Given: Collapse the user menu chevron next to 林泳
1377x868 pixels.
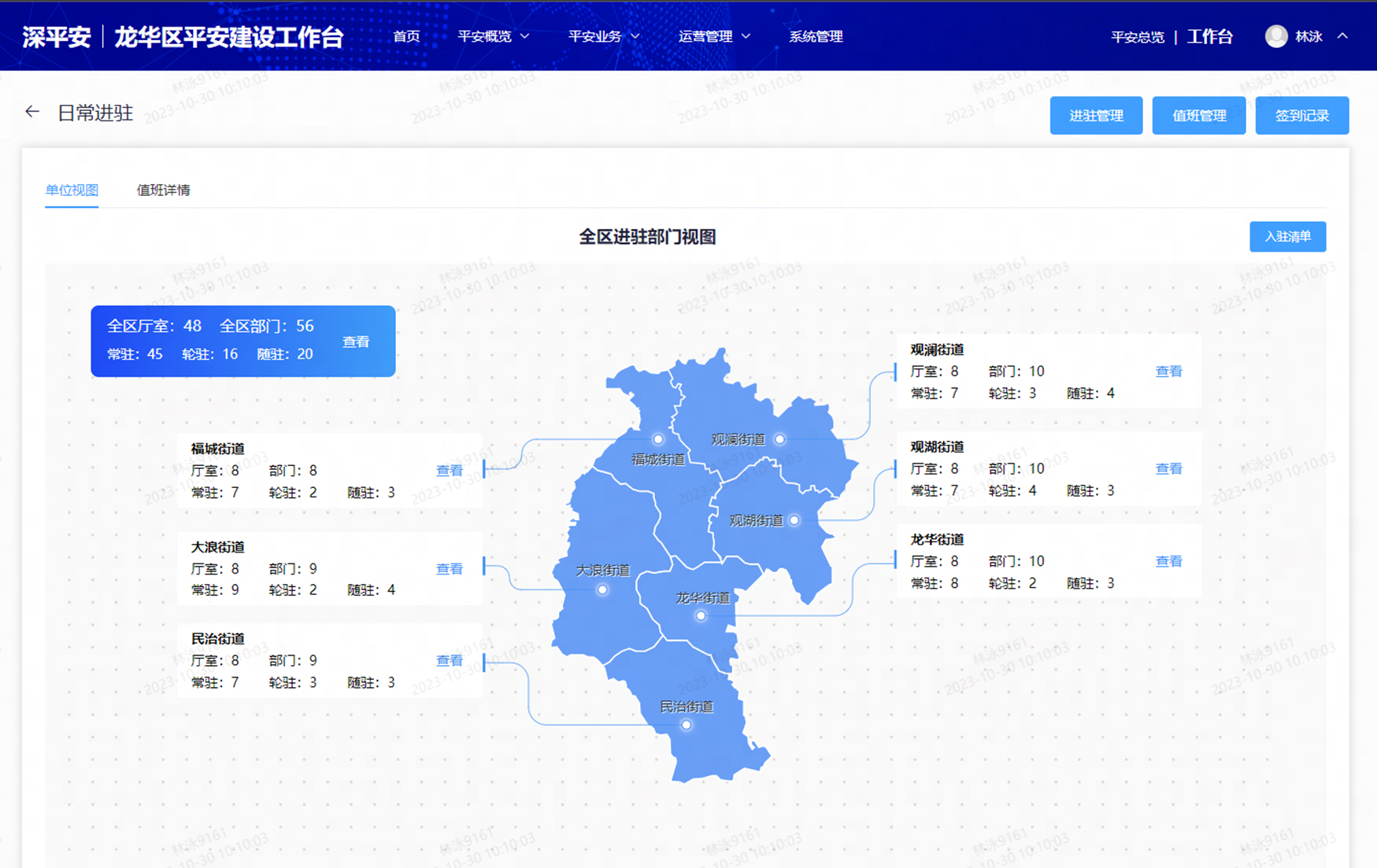Looking at the screenshot, I should pyautogui.click(x=1343, y=36).
